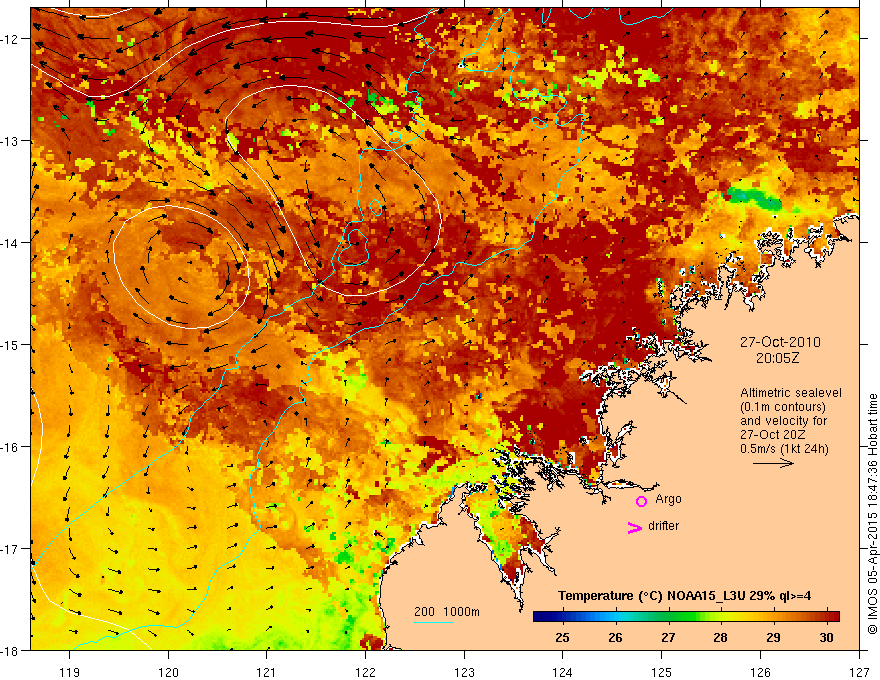The height and width of the screenshot is (680, 880).
Task: Click longitude axis label '123'
Action: click(x=464, y=672)
